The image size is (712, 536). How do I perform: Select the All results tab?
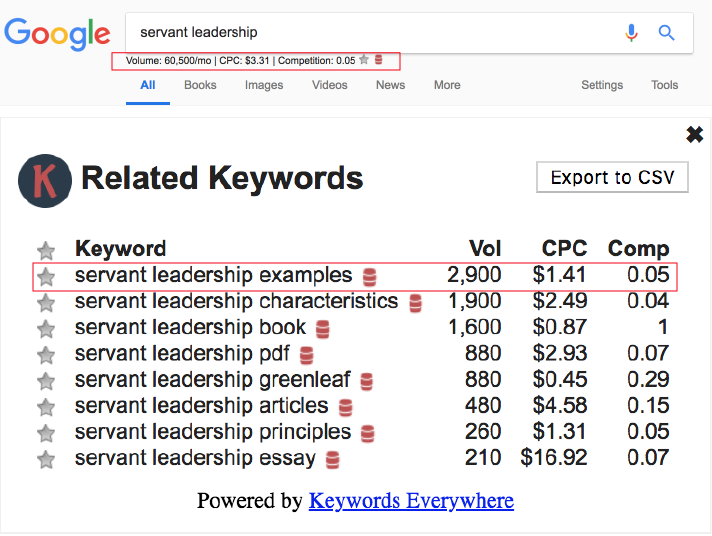coord(148,85)
